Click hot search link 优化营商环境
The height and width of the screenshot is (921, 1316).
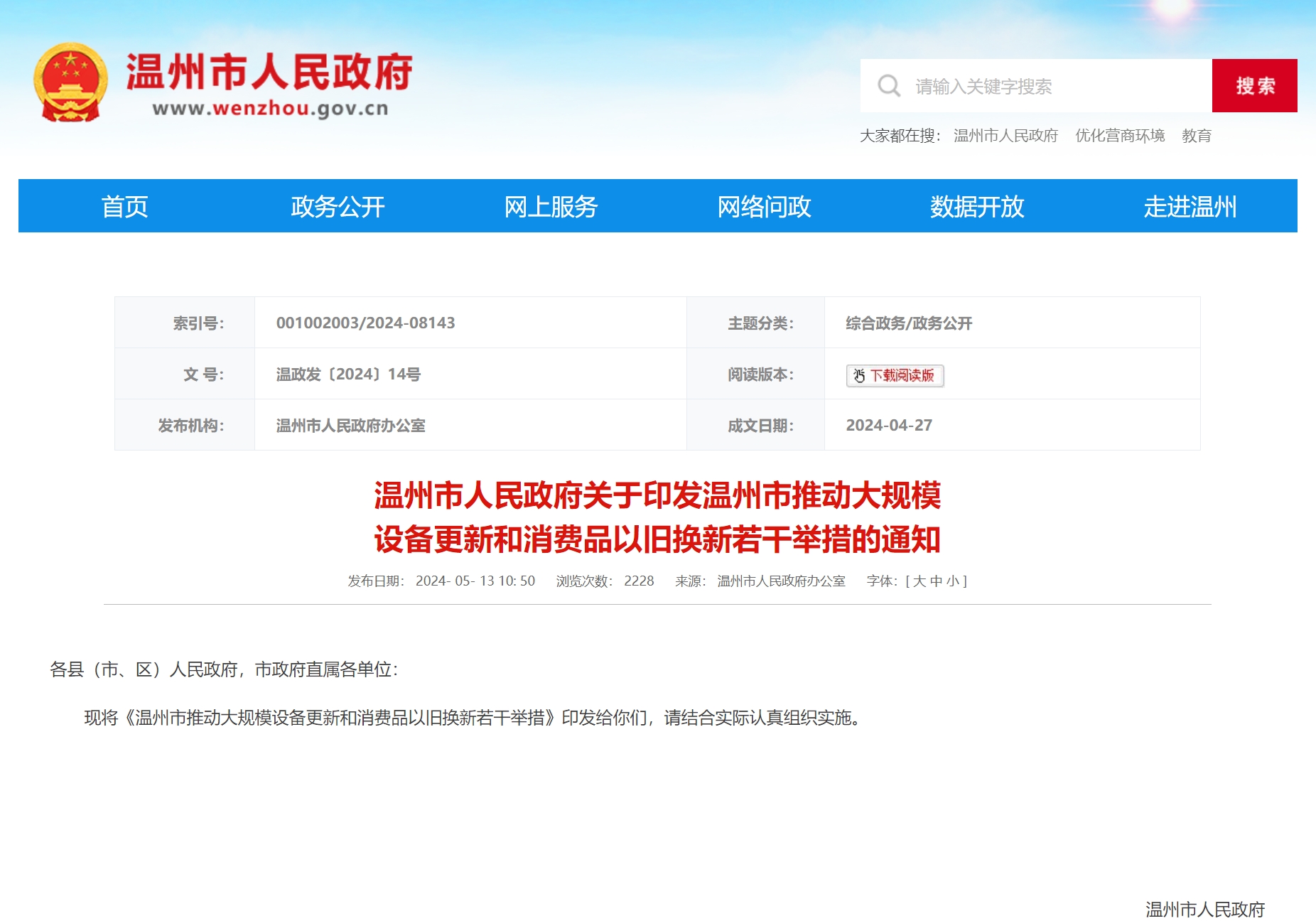1120,136
